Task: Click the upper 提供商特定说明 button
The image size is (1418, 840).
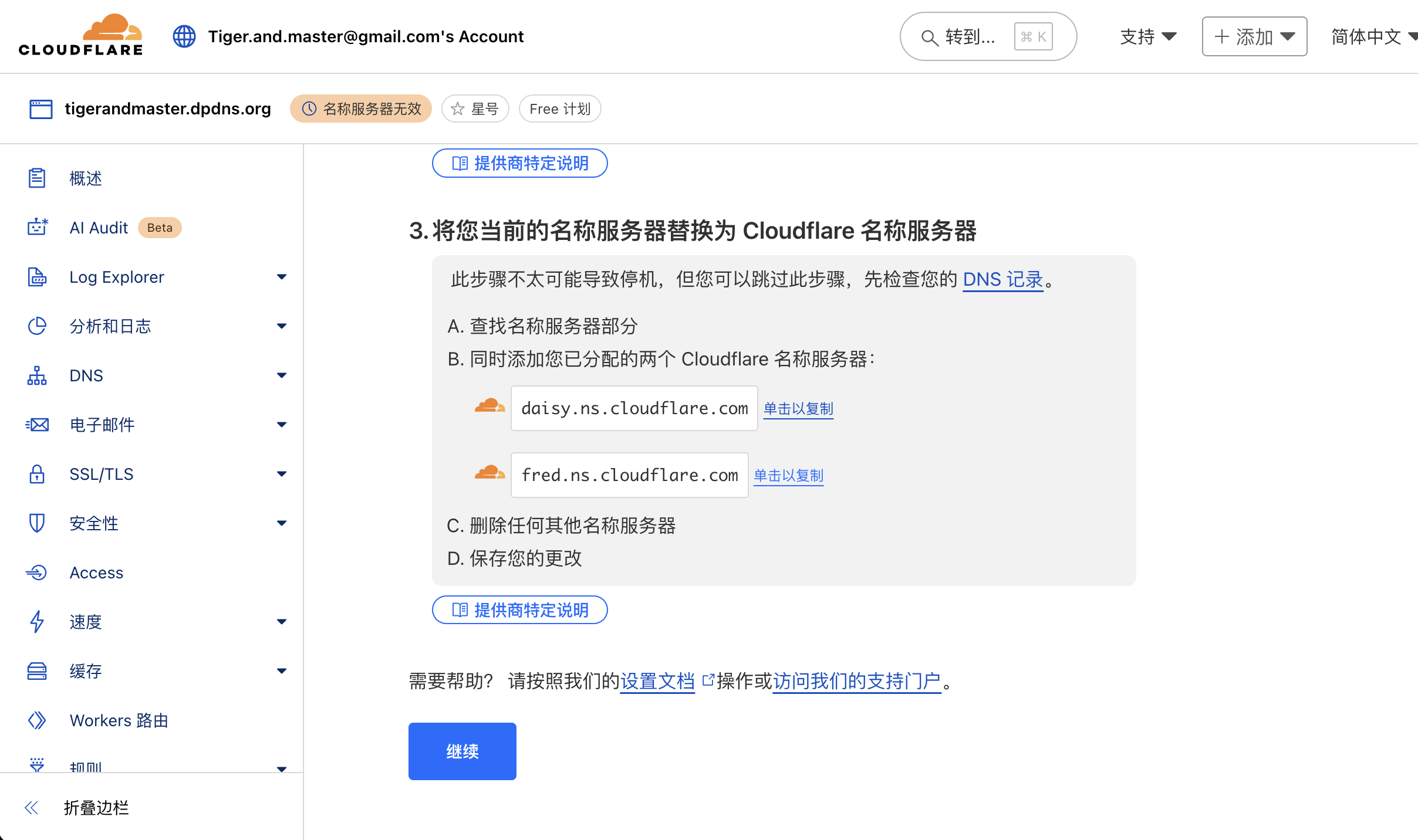Action: (x=519, y=162)
